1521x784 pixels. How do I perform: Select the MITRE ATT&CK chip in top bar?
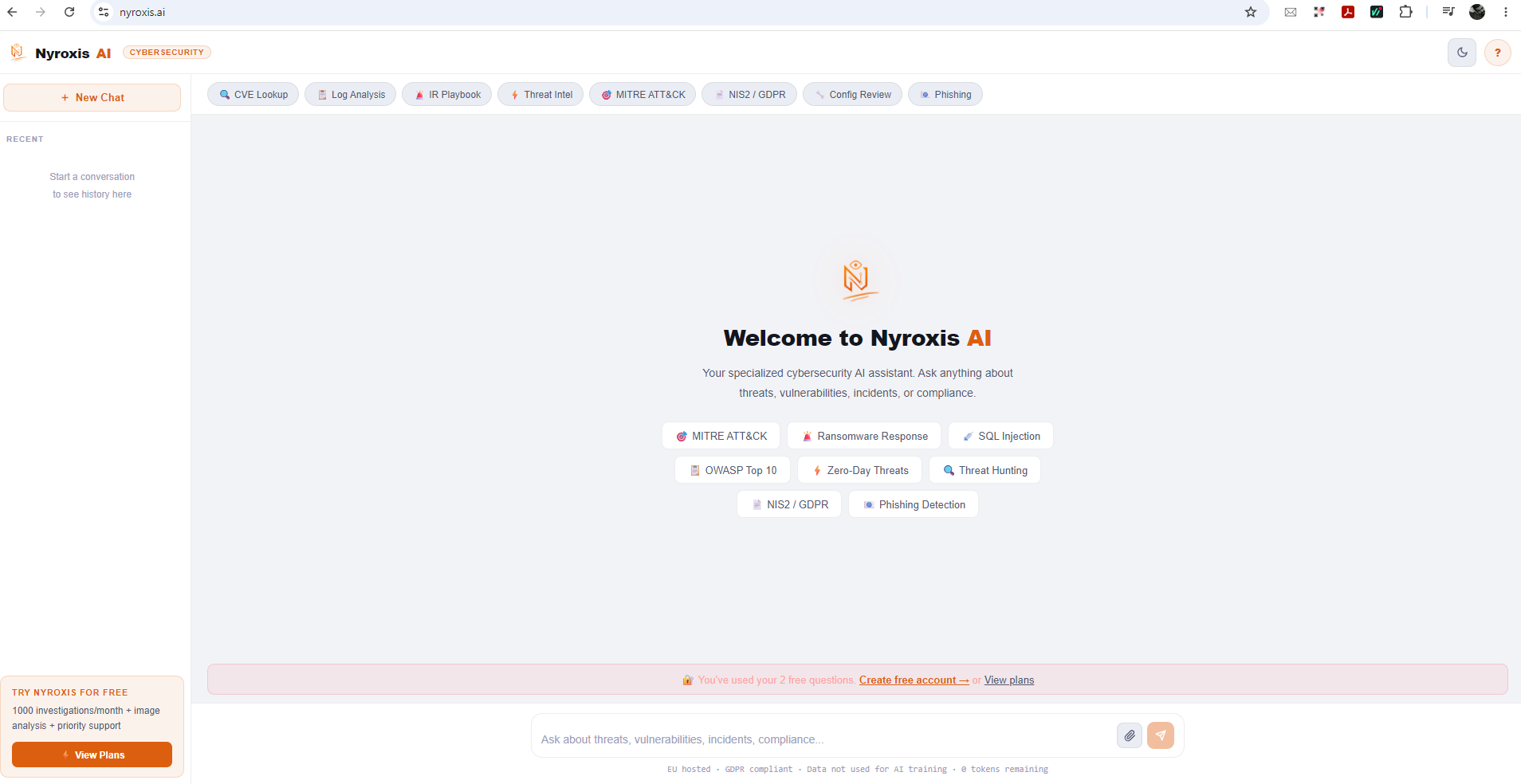coord(643,94)
